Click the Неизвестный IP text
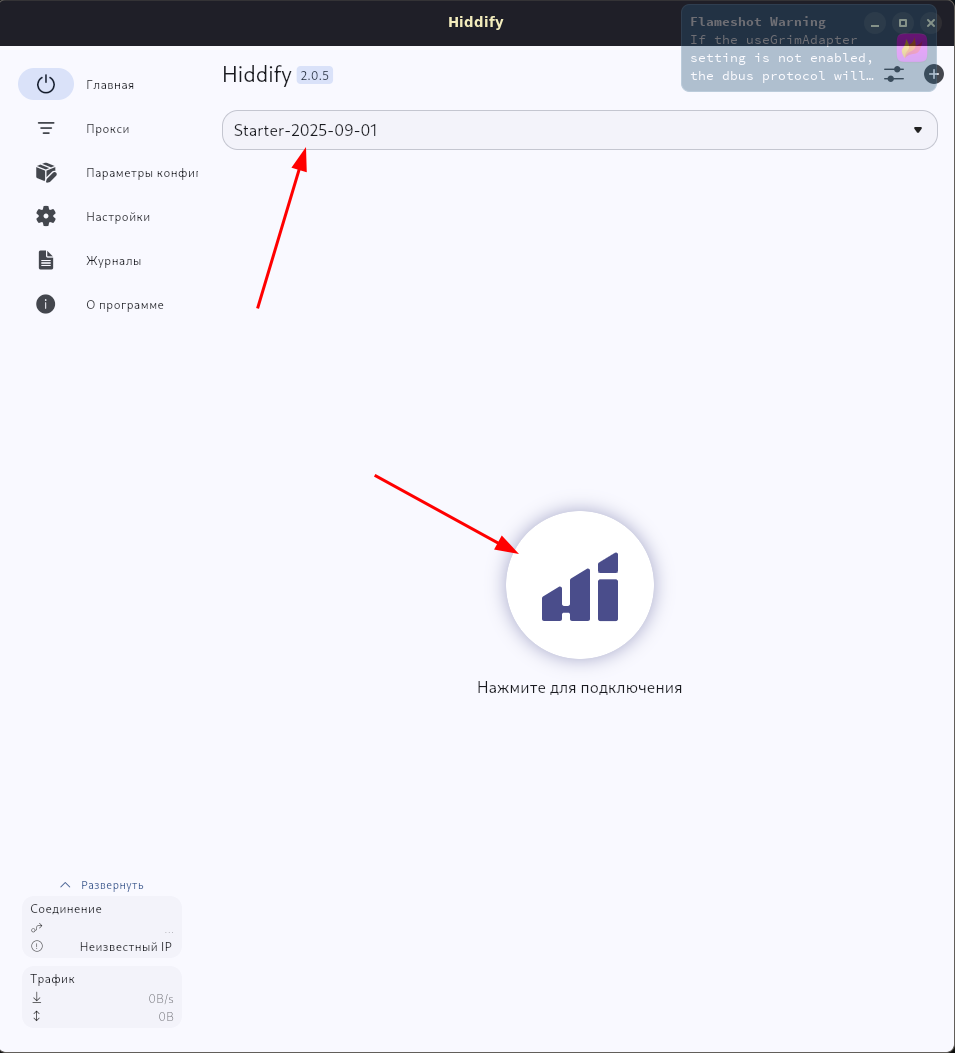Screen dimensions: 955x1053 [126, 946]
